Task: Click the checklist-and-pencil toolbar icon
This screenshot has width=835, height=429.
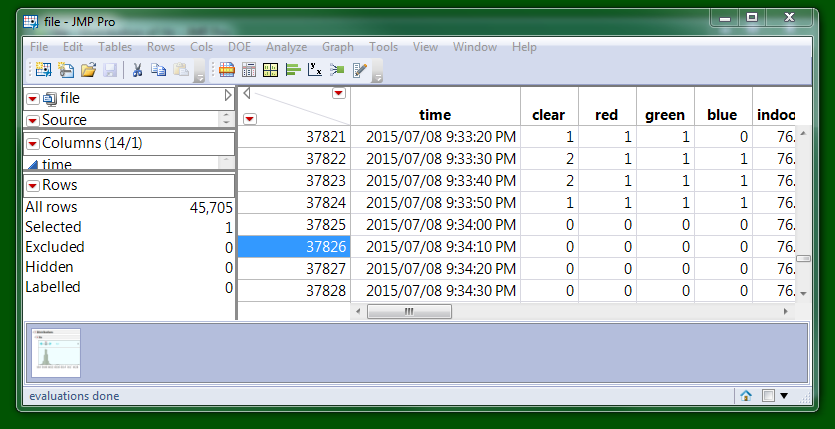Action: [360, 70]
